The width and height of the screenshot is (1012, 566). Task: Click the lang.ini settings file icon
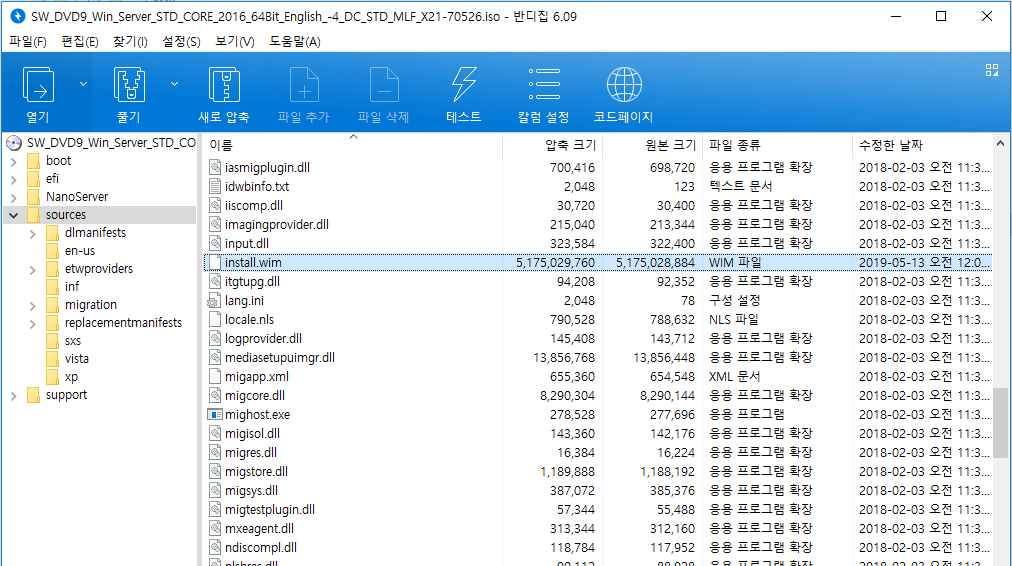[214, 301]
